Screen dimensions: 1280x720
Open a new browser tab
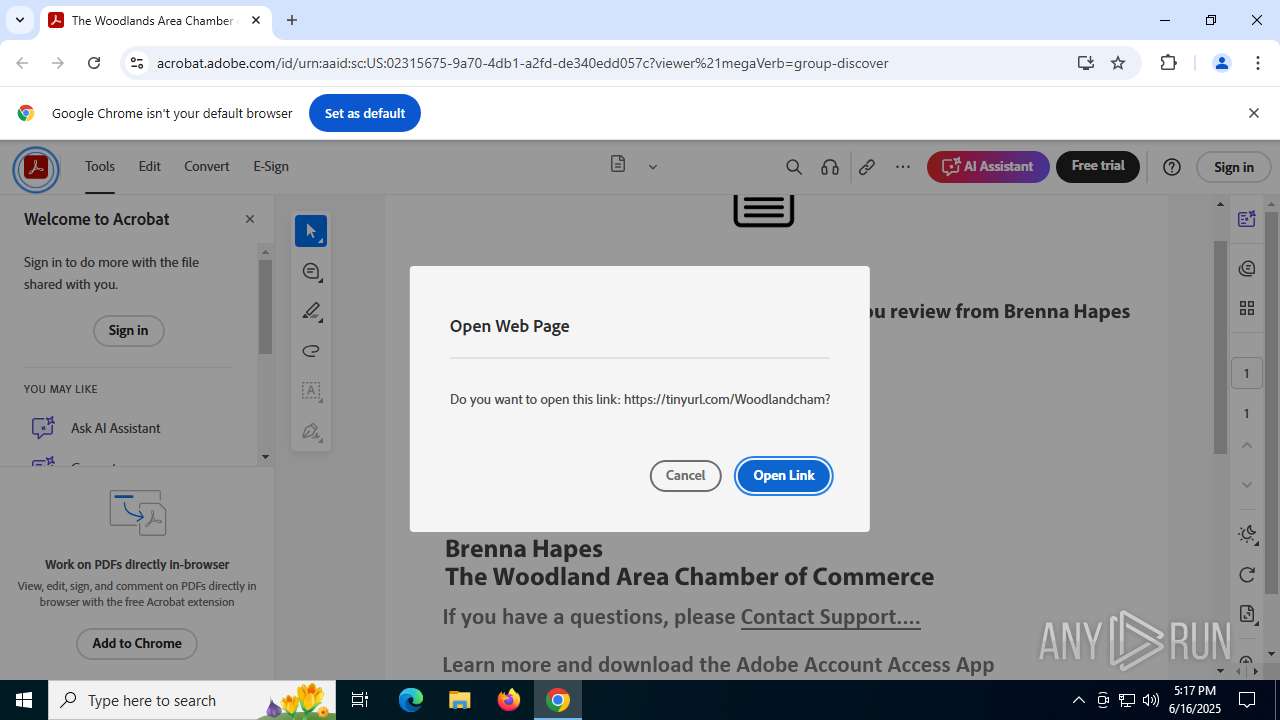pyautogui.click(x=292, y=20)
